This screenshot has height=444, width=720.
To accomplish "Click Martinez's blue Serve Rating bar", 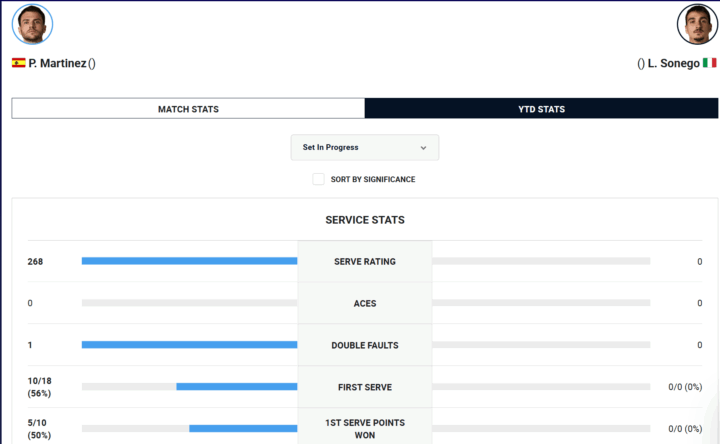I will (189, 261).
